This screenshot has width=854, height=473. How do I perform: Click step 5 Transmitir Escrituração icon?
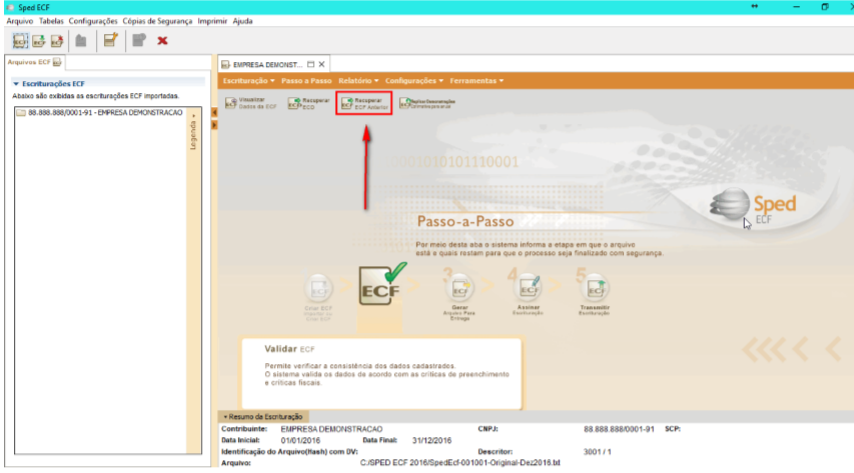[x=594, y=289]
